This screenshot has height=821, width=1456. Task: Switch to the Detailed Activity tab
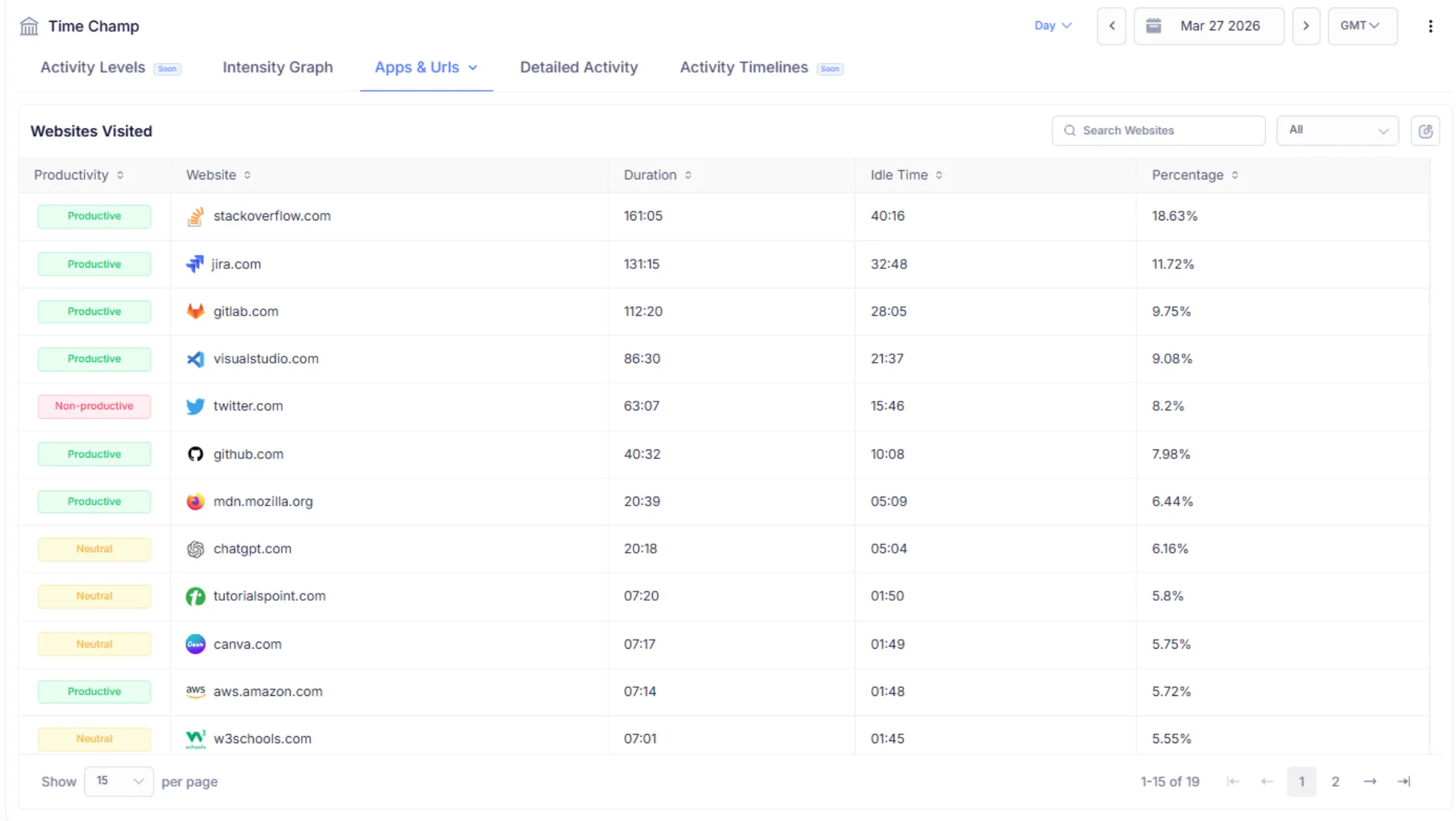578,67
